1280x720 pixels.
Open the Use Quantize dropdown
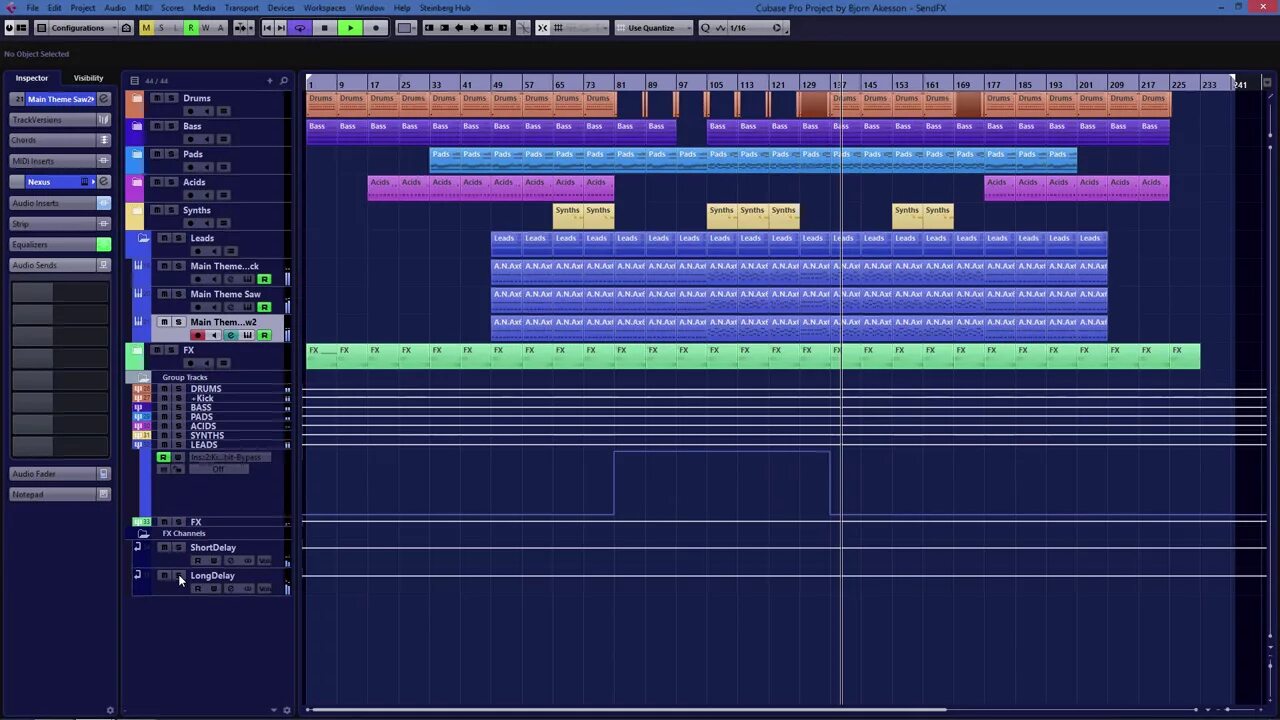pyautogui.click(x=656, y=28)
